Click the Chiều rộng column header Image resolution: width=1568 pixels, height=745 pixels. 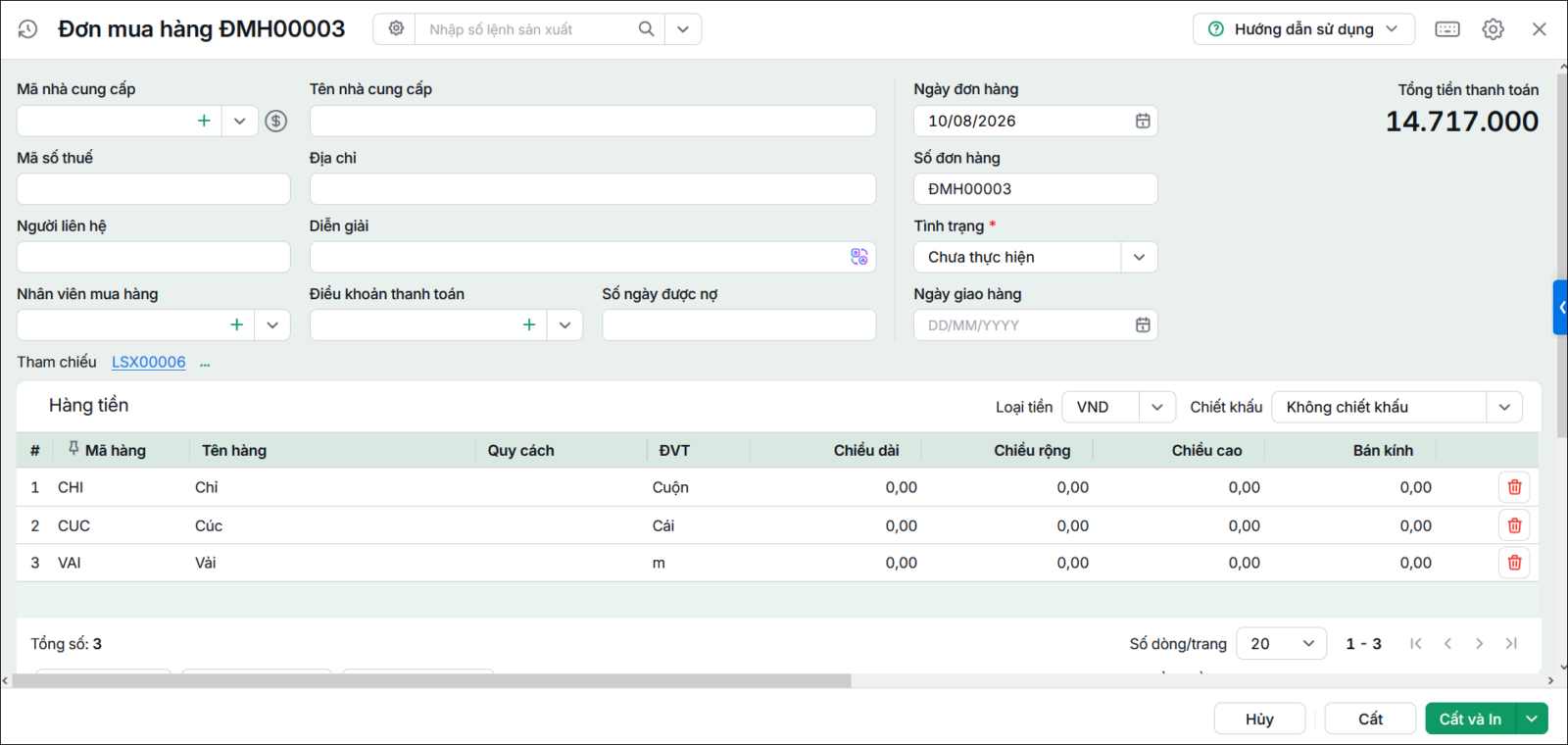click(x=1032, y=450)
